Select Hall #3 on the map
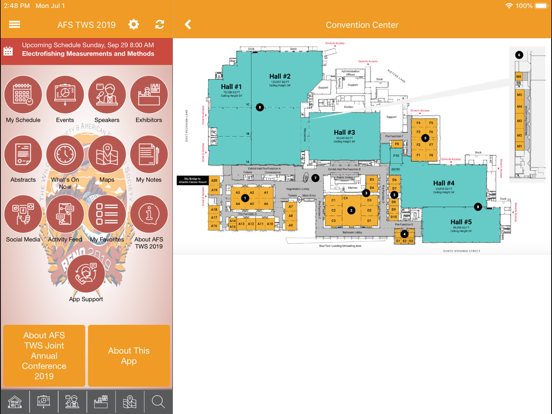The height and width of the screenshot is (414, 552). 344,132
